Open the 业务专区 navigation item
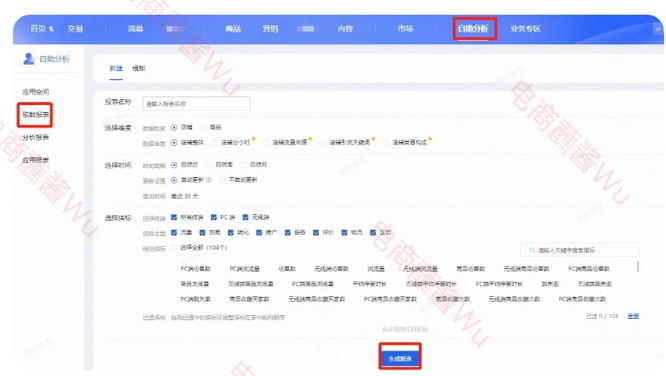This screenshot has width=666, height=376. 526,28
